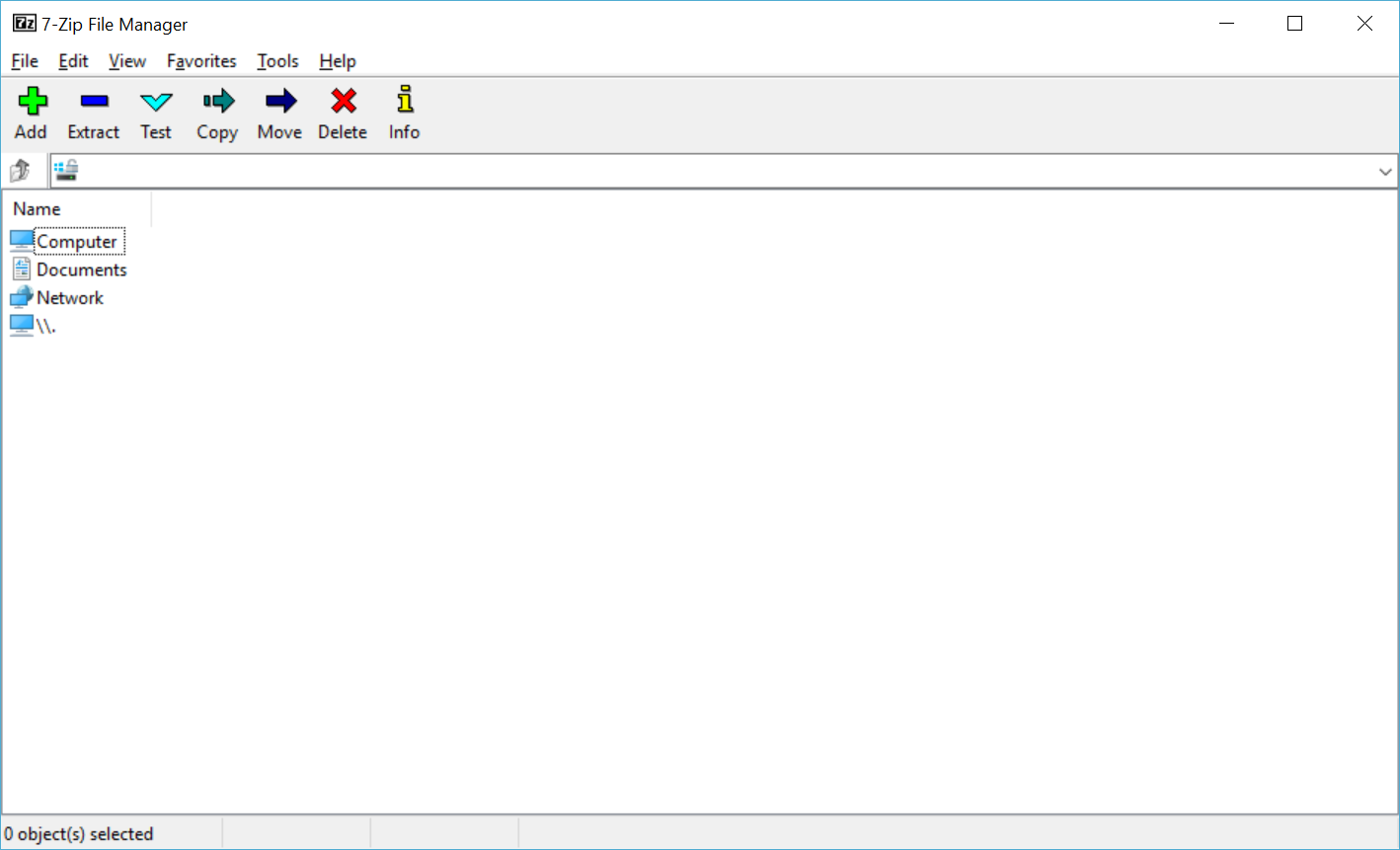Select the \\. entry label
Screen dimensions: 1400x850
(x=46, y=326)
